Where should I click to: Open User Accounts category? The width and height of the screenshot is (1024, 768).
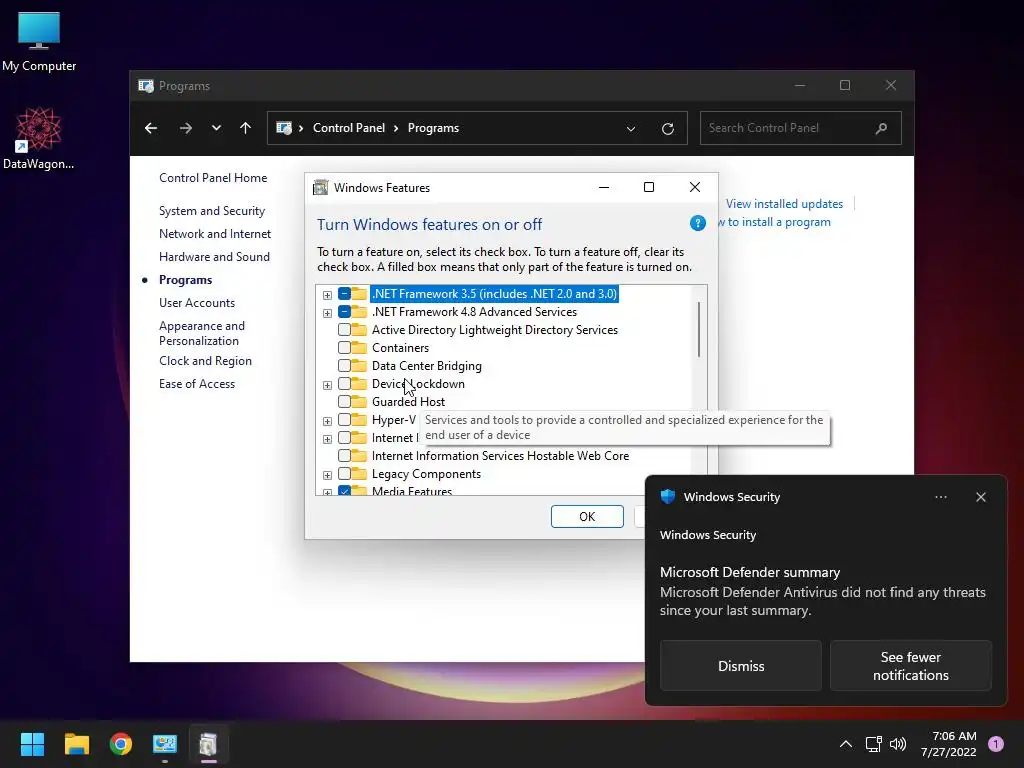coord(197,302)
